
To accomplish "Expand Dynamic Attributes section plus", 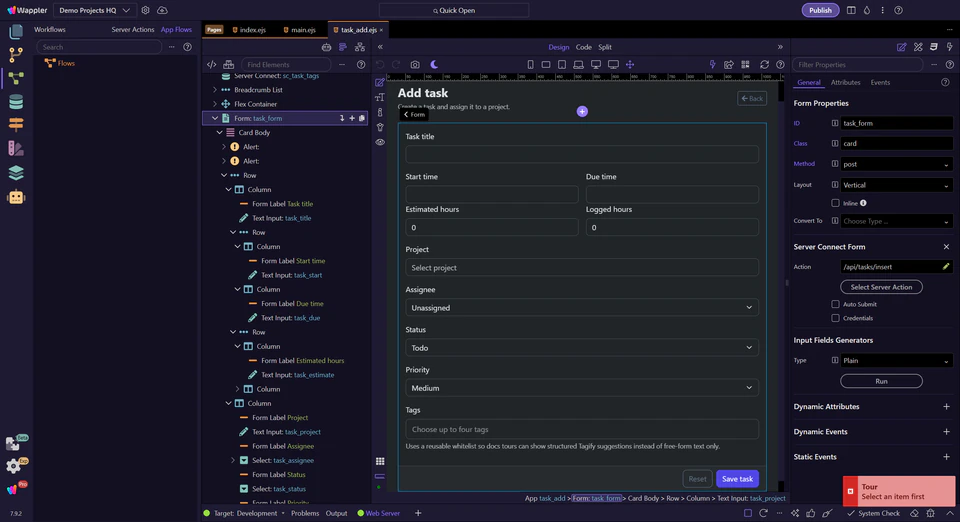I will point(946,406).
